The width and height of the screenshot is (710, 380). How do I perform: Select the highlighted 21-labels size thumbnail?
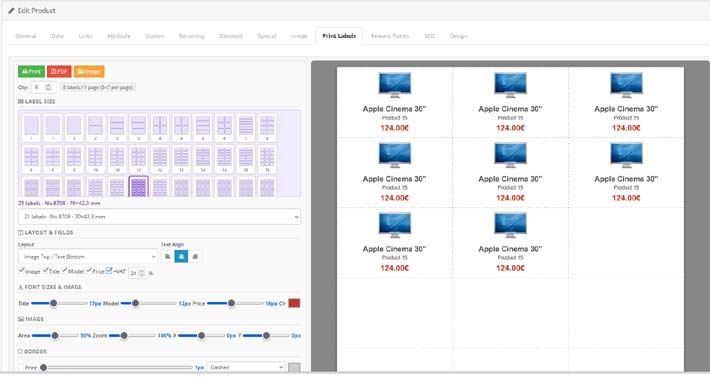[x=139, y=187]
